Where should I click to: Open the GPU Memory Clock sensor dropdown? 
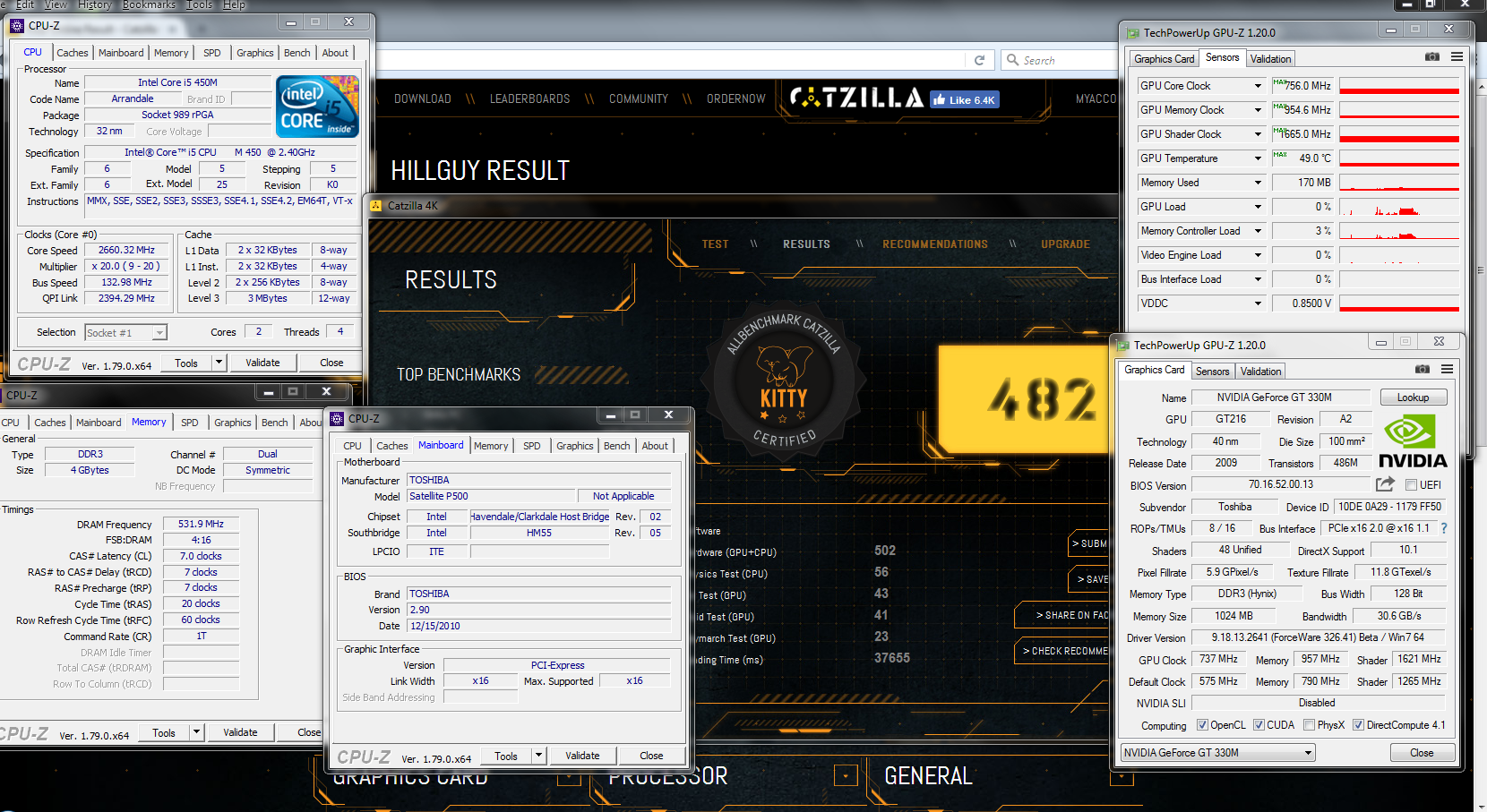click(1258, 110)
